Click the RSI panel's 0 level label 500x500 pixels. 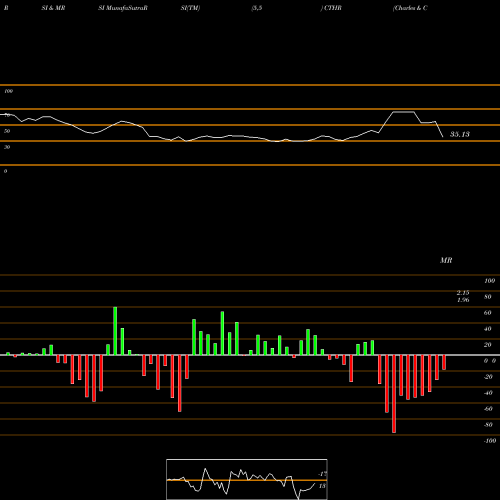point(5,171)
